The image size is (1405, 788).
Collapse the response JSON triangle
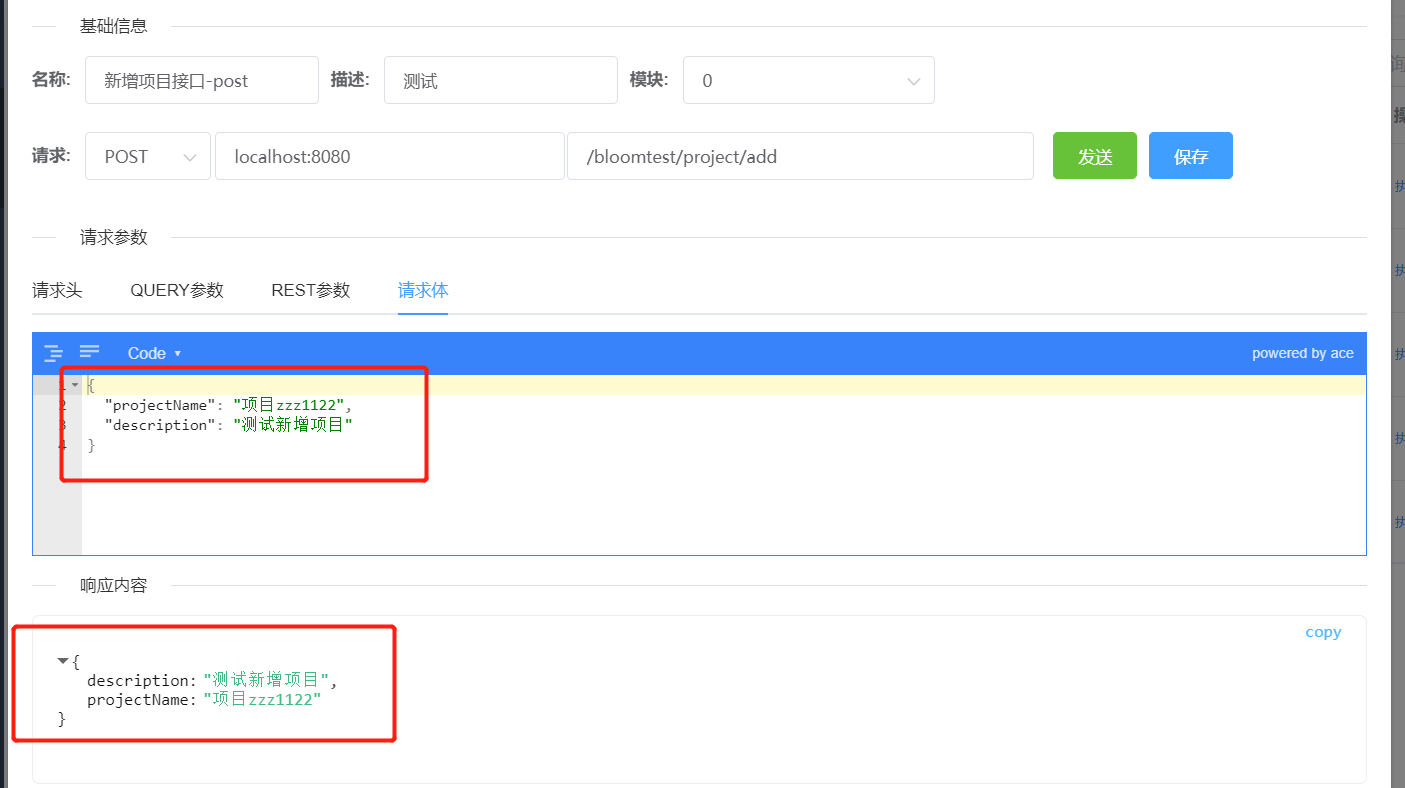[x=63, y=660]
